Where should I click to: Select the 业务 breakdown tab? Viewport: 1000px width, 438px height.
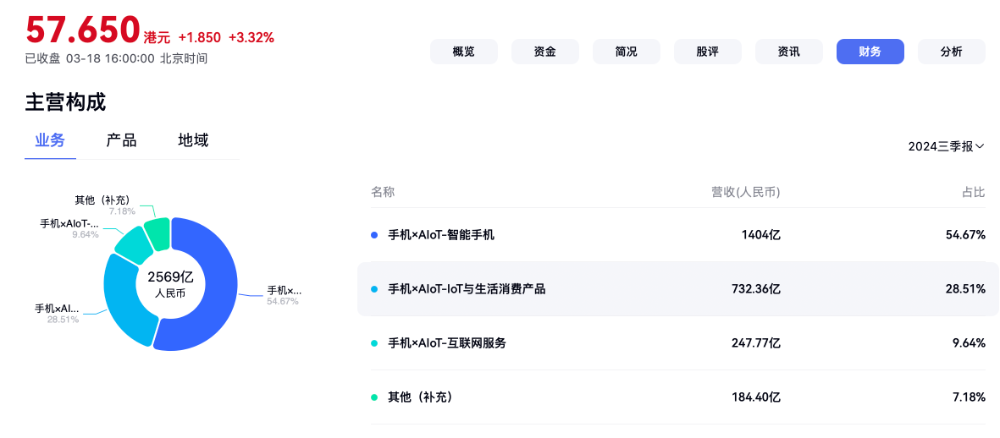click(50, 140)
